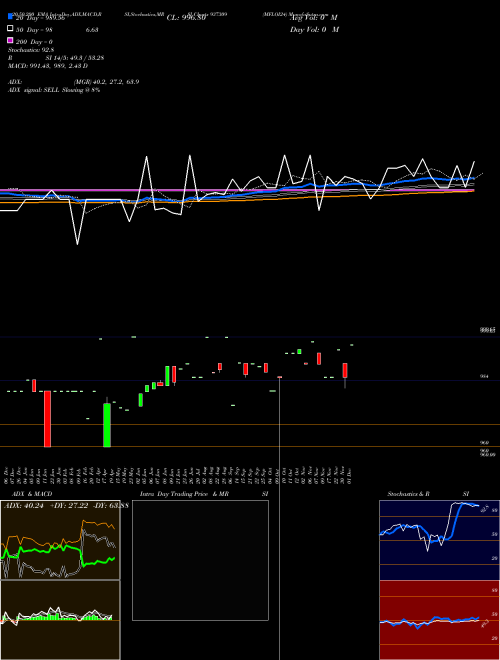Click the '200 Day = 0' legend label

point(34,41)
